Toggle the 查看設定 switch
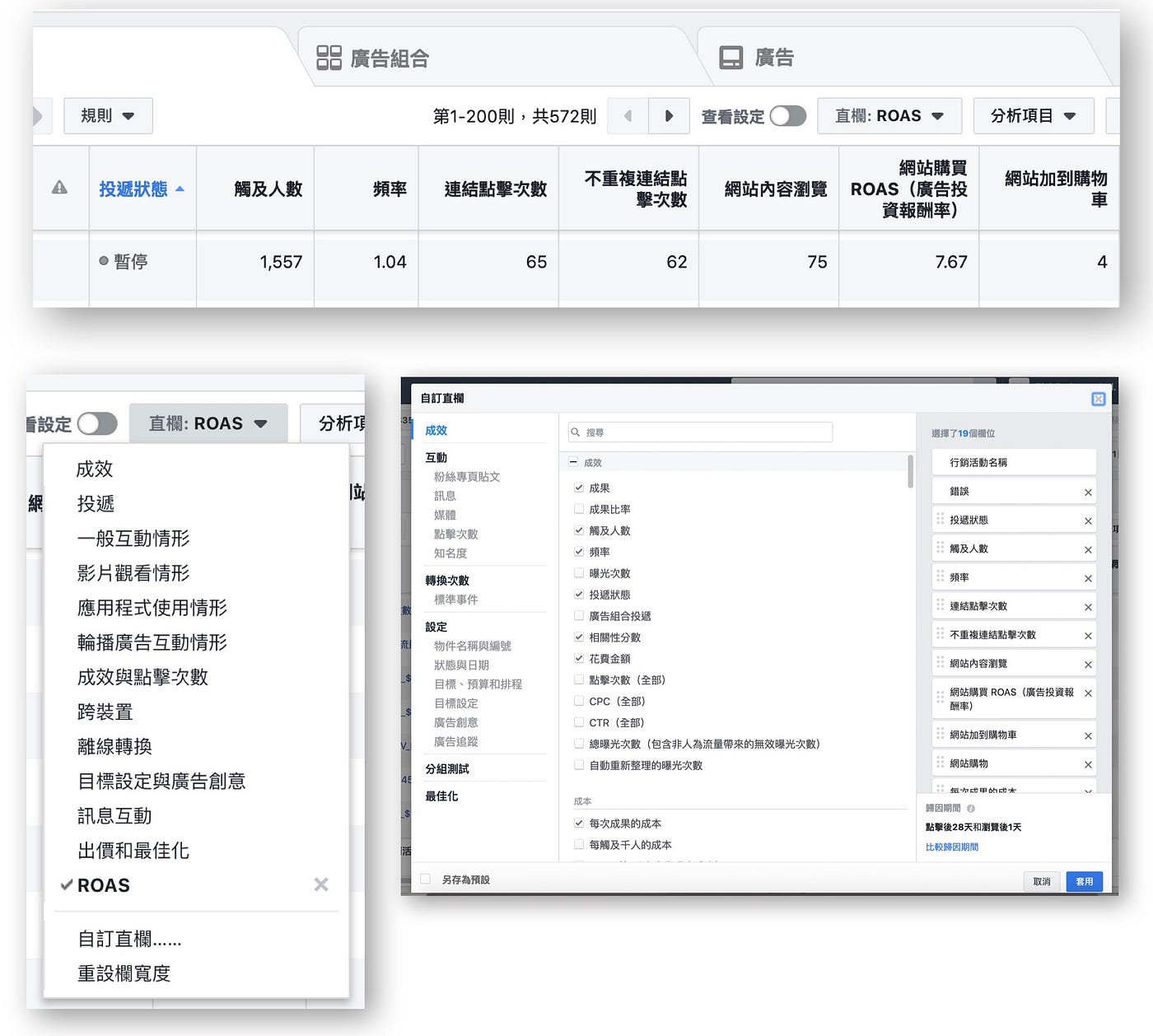The image size is (1153, 1036). tap(788, 116)
